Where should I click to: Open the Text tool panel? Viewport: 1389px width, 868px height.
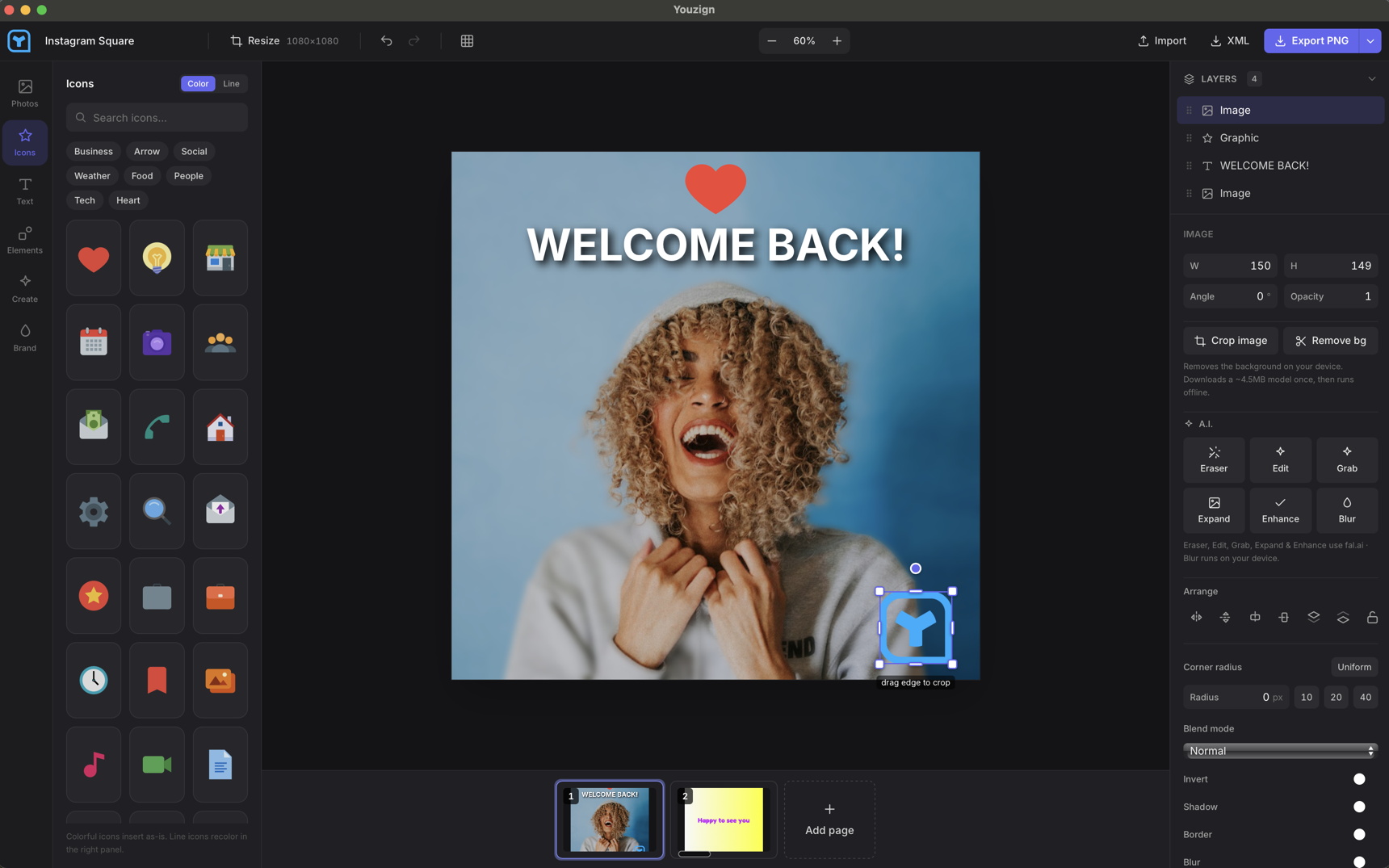click(25, 191)
